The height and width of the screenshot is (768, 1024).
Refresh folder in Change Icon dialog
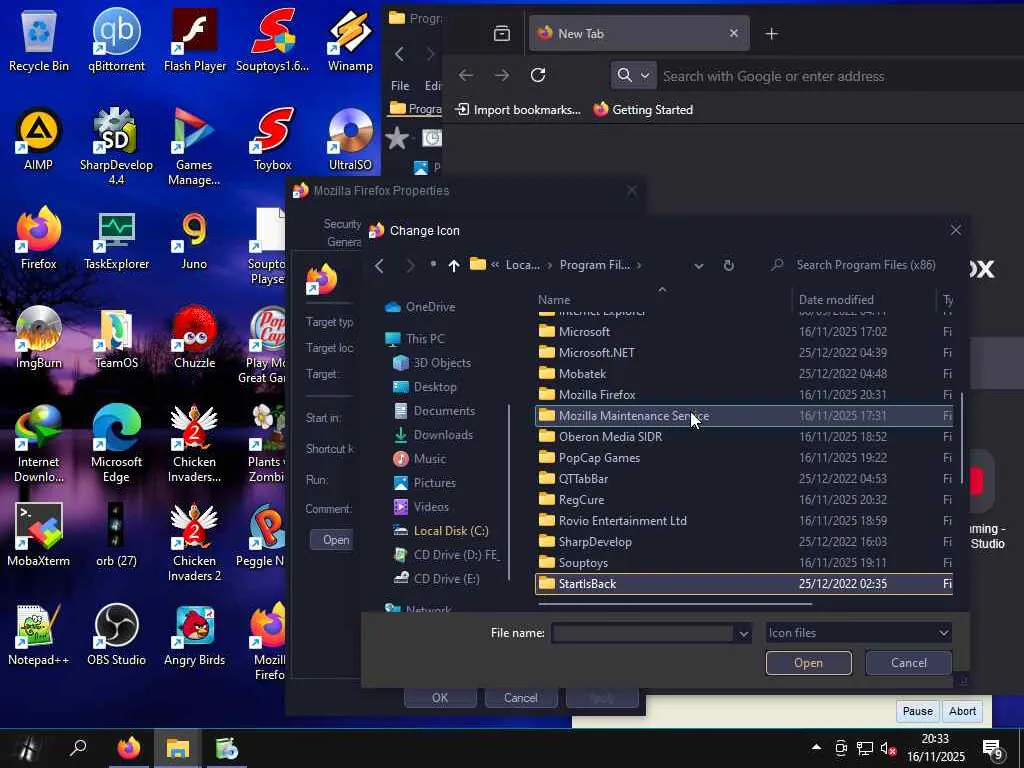729,265
